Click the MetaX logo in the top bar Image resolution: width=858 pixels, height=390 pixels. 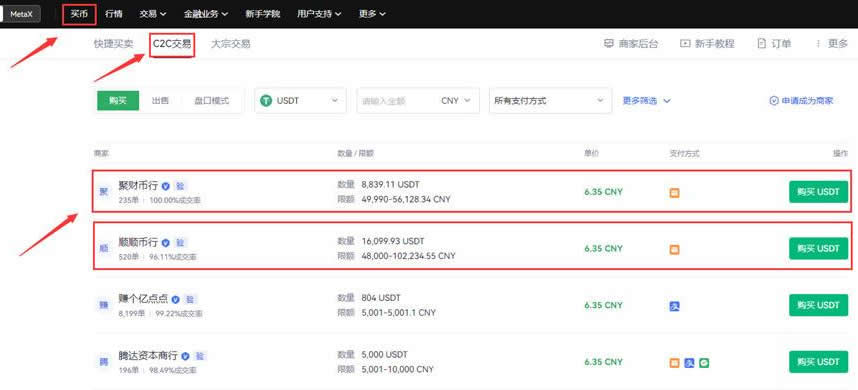(x=21, y=14)
